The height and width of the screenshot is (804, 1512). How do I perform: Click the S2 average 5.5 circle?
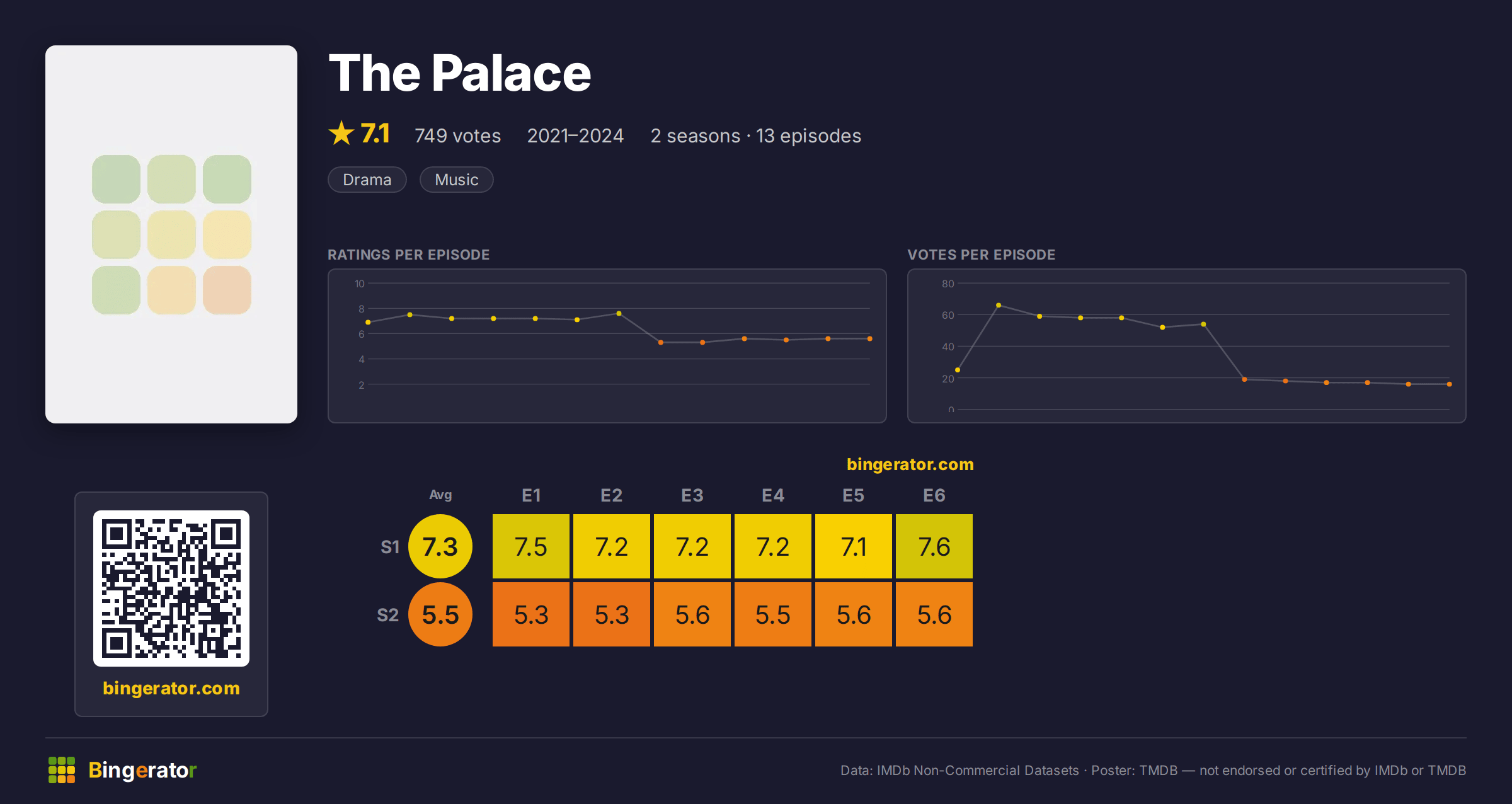tap(440, 614)
